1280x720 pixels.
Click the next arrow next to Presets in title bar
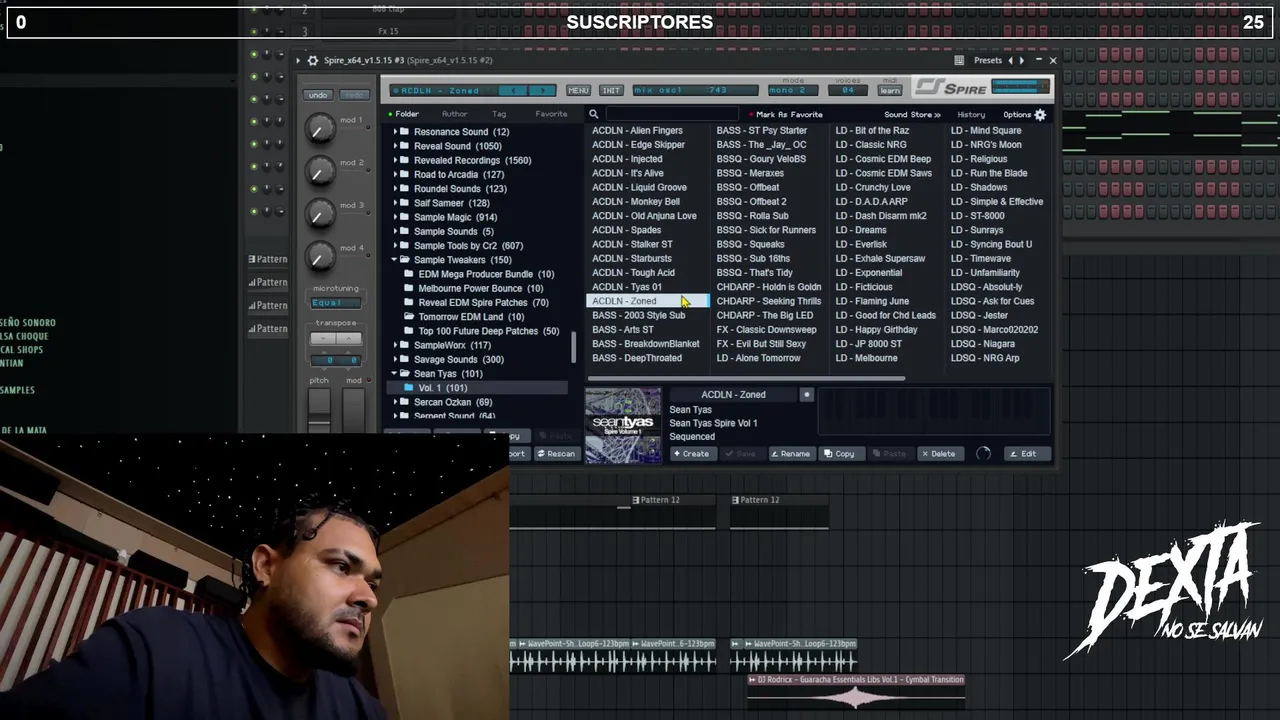(1021, 61)
